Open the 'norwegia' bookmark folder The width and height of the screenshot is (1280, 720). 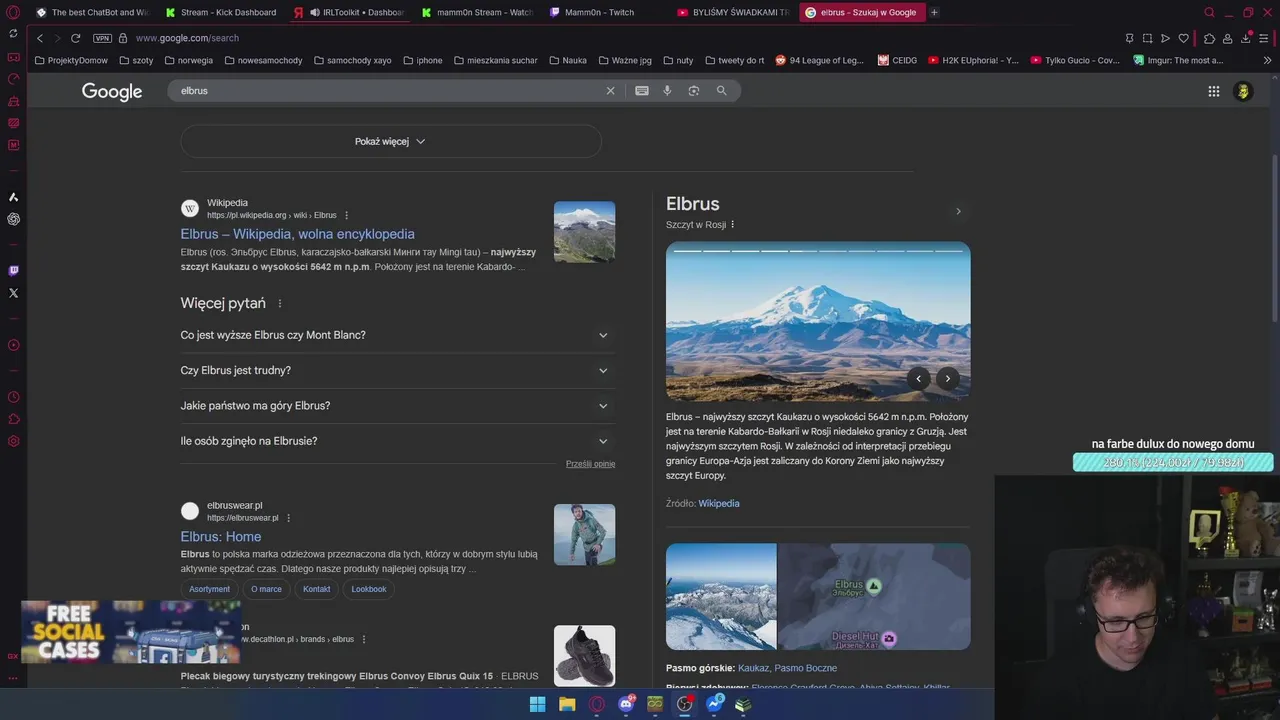pyautogui.click(x=189, y=60)
